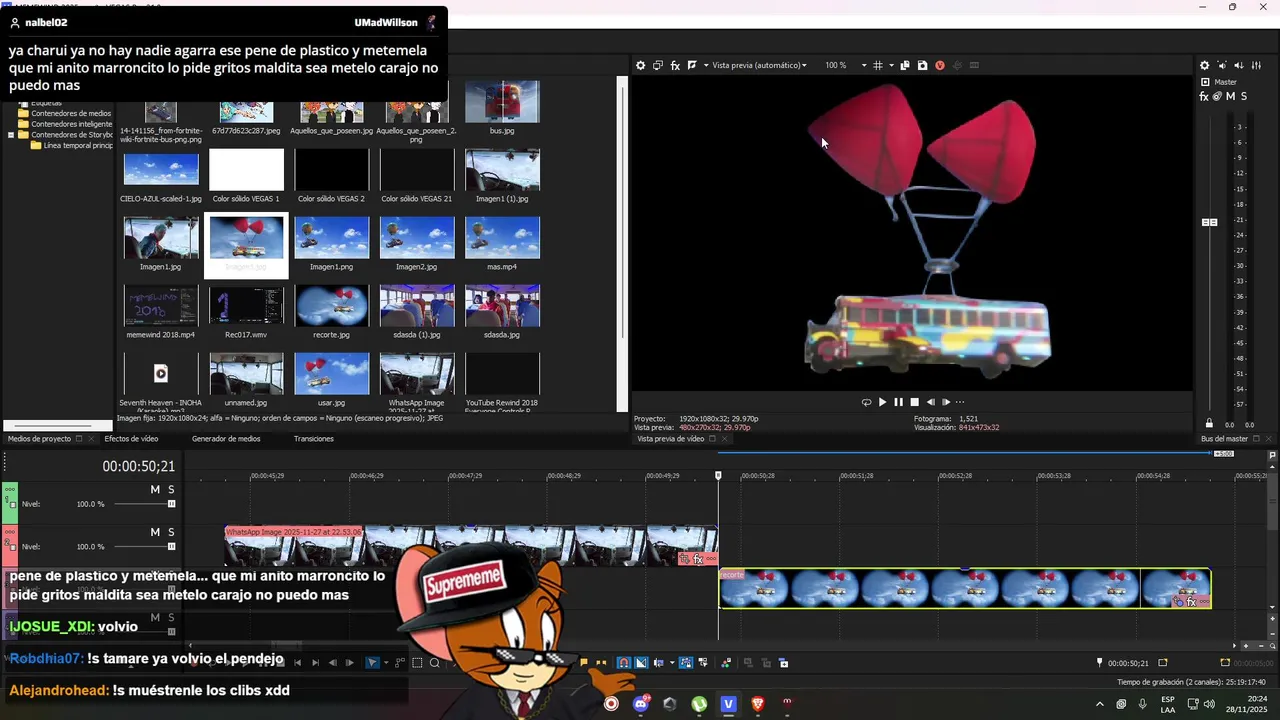Select the recorte clip on timeline

[x=965, y=589]
